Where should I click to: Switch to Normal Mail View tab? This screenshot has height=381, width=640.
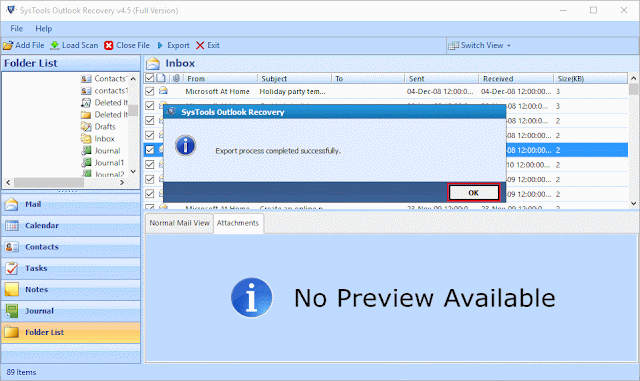(179, 223)
